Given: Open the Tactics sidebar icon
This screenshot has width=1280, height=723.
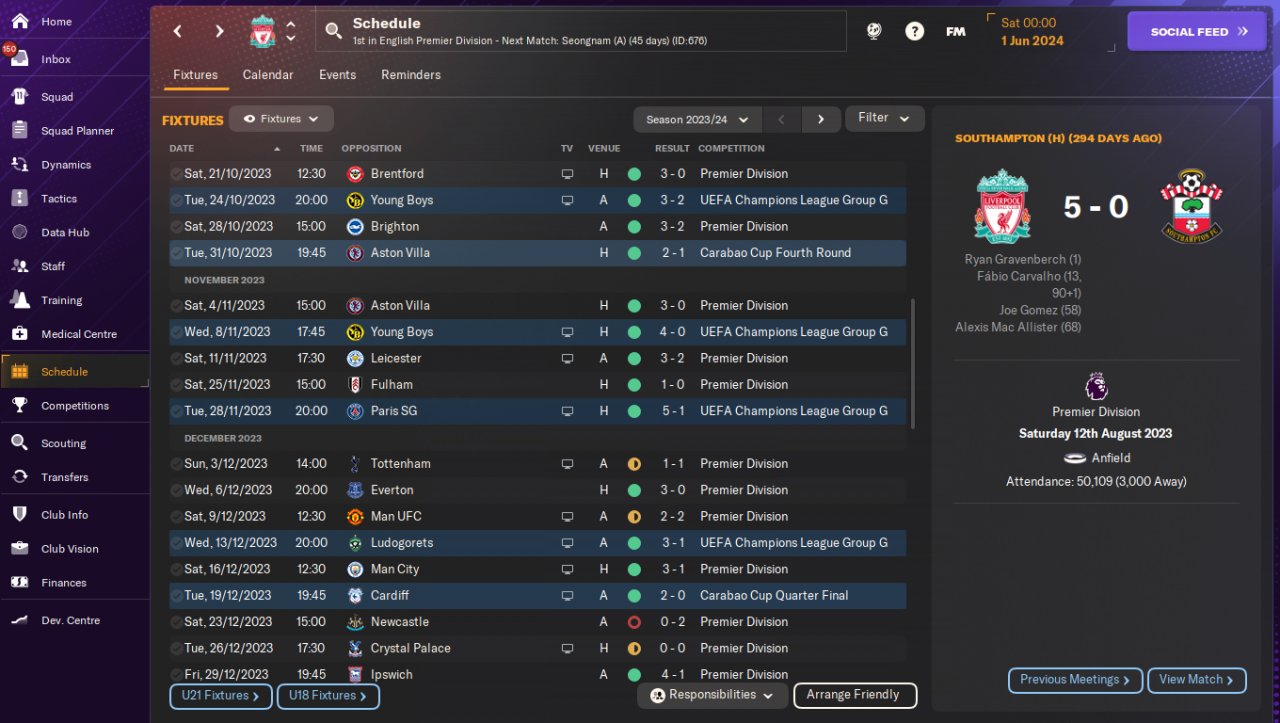Looking at the screenshot, I should pyautogui.click(x=19, y=198).
